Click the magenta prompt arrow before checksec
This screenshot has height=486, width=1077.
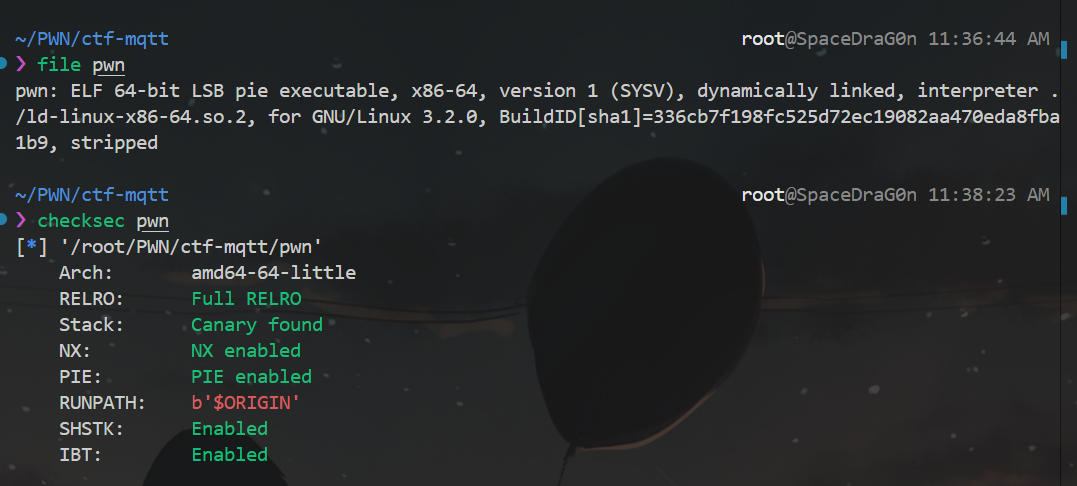click(21, 221)
